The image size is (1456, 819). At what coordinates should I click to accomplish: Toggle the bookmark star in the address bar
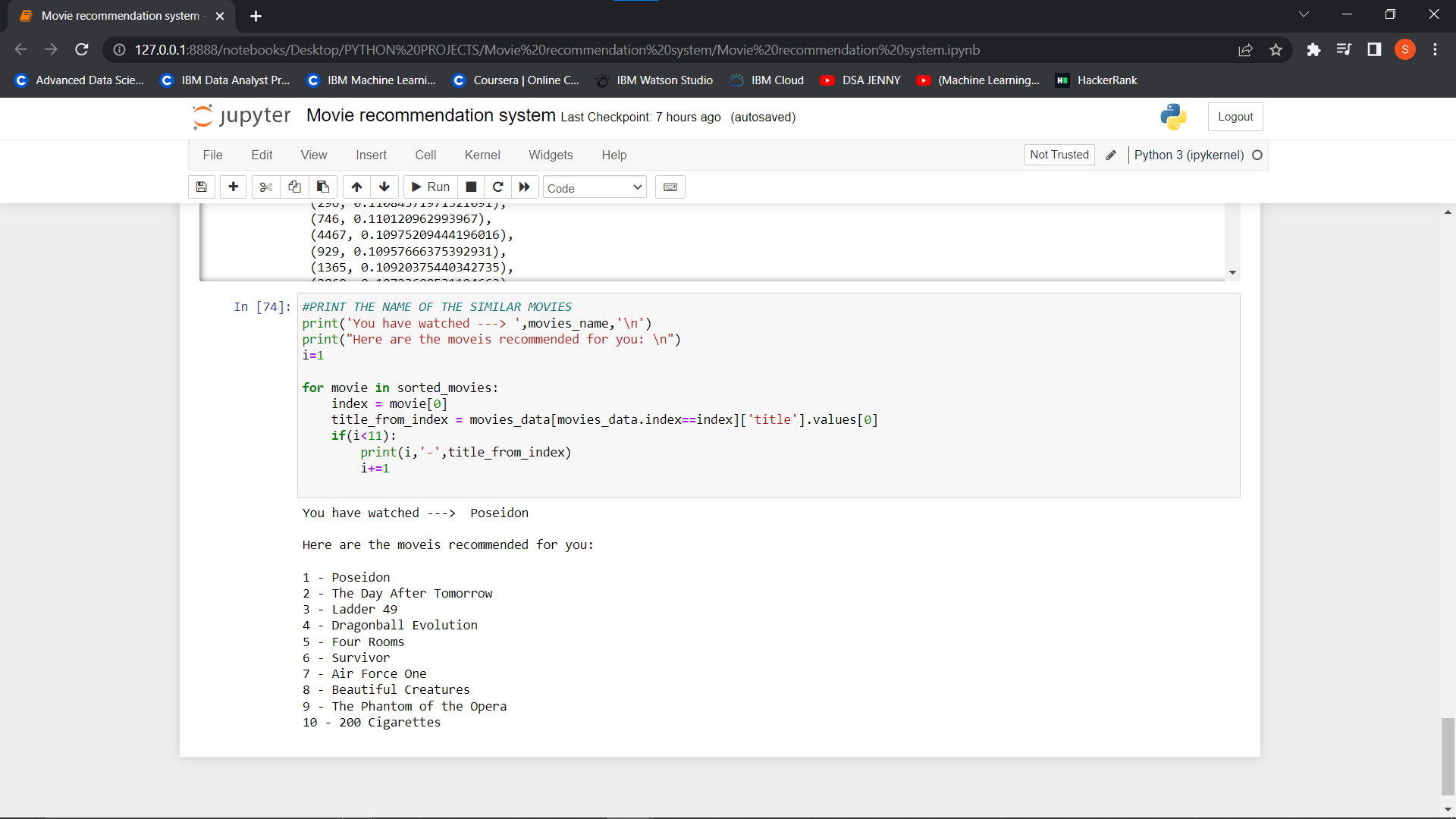click(x=1276, y=49)
